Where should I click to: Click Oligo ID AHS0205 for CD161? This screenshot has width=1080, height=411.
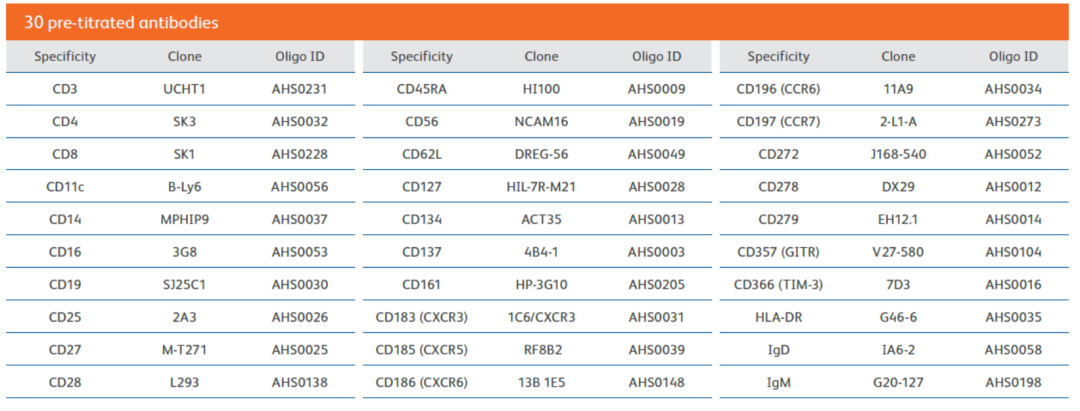point(656,285)
